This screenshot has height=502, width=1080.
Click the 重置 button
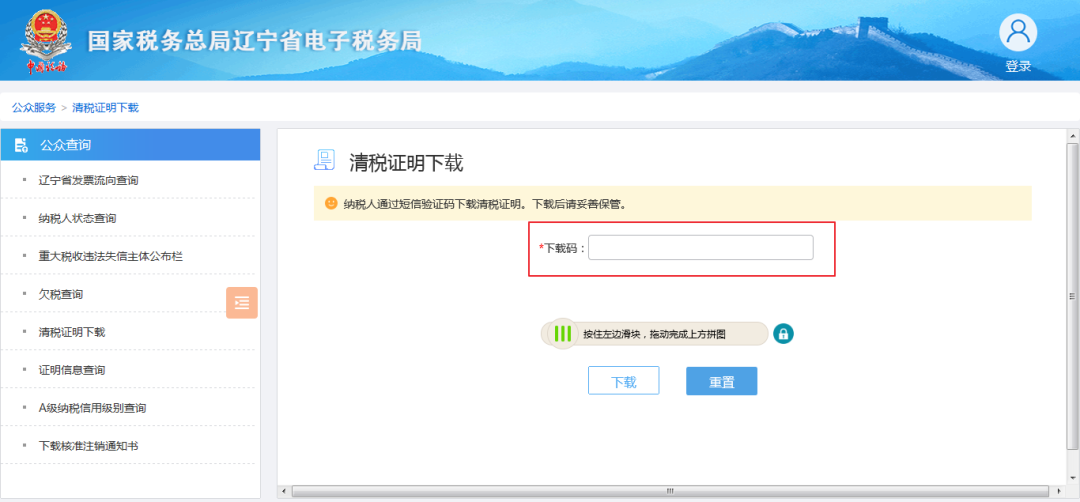721,381
